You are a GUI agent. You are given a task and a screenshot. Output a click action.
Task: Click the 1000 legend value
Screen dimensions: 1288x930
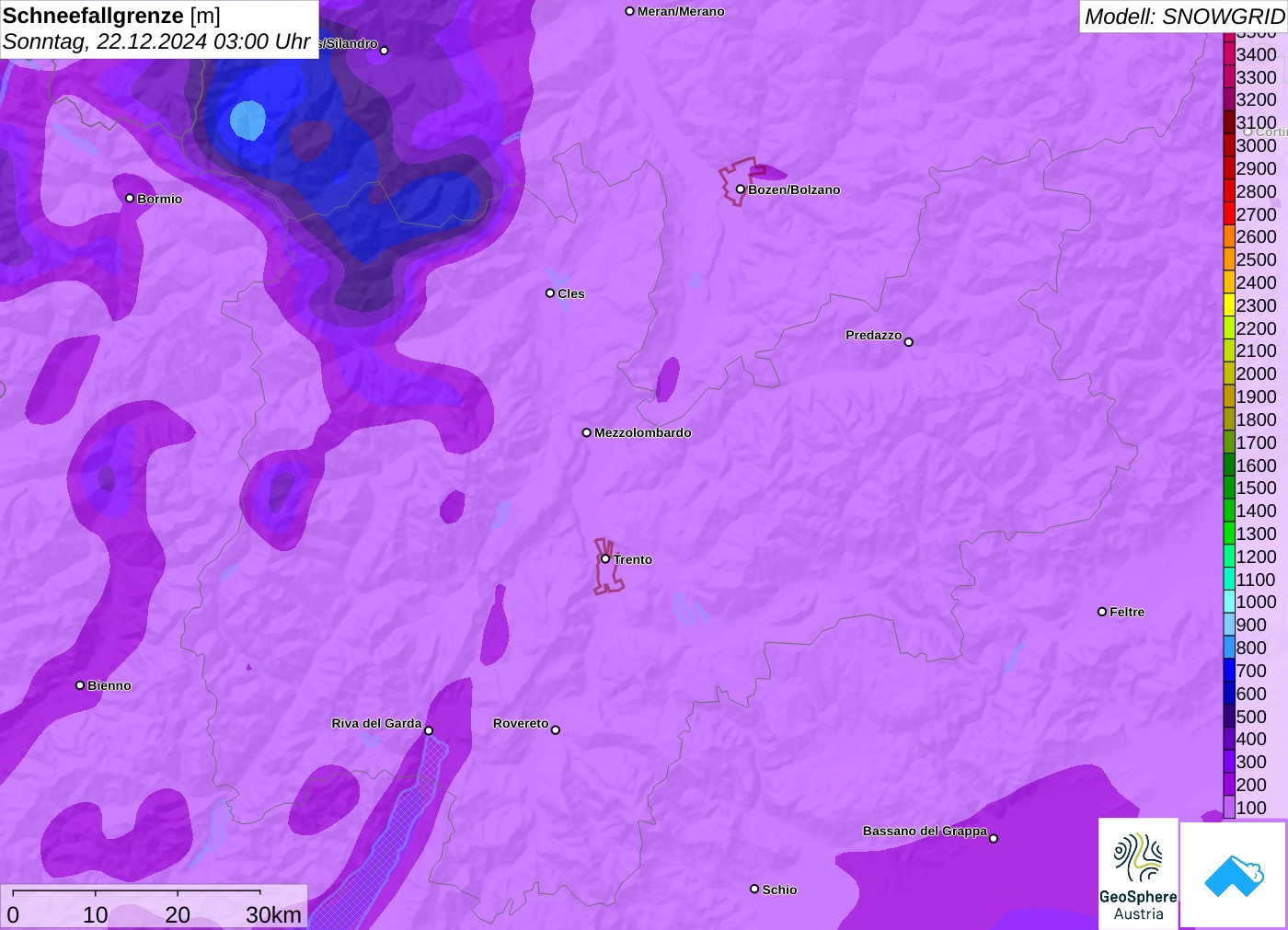coord(1257,602)
